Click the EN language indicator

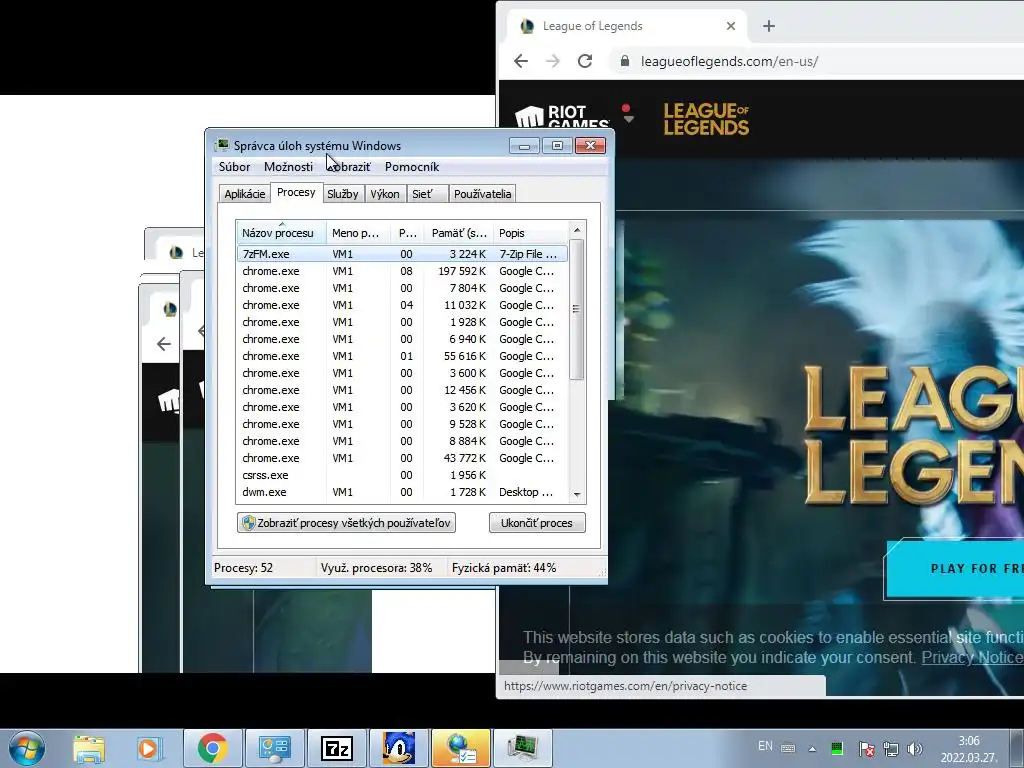[x=765, y=746]
